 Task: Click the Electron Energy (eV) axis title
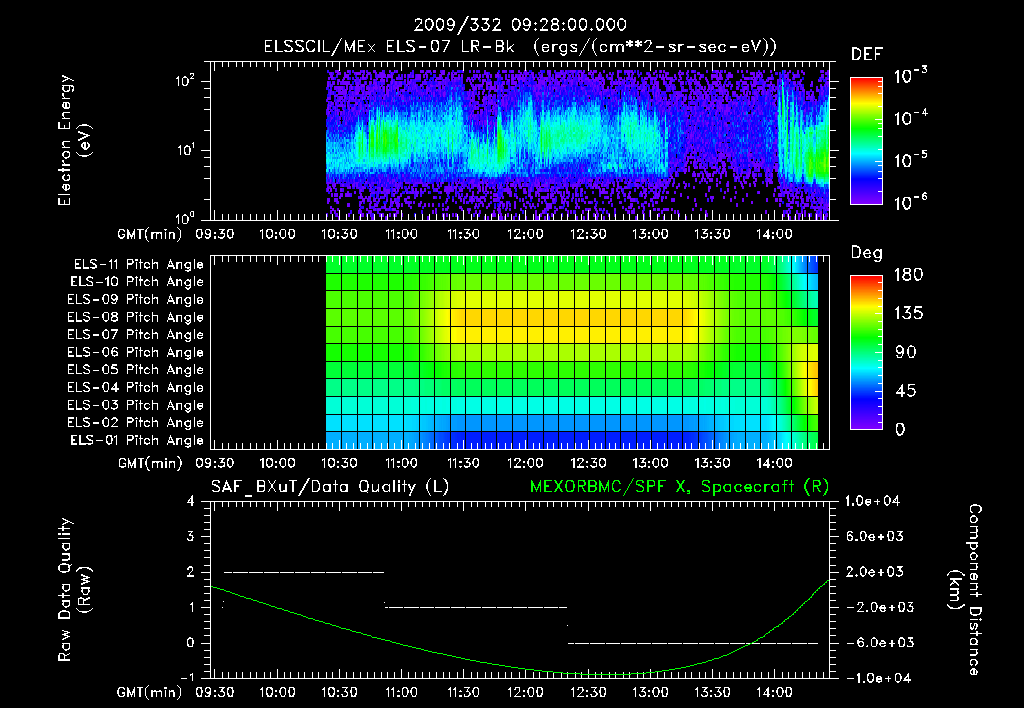pyautogui.click(x=74, y=140)
